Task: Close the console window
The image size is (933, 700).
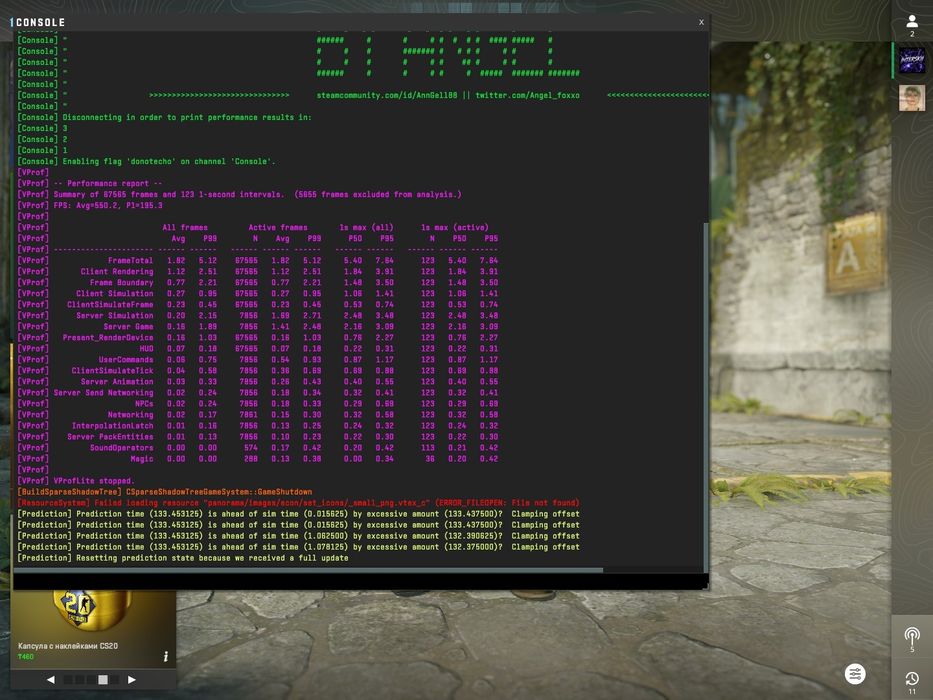Action: (x=702, y=22)
